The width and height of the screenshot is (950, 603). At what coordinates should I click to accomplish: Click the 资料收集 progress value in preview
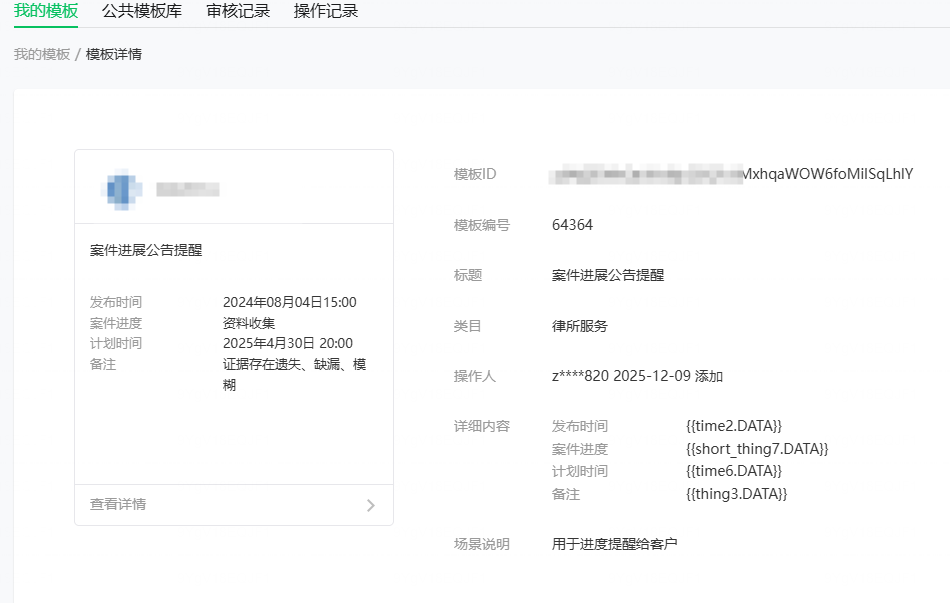(249, 323)
